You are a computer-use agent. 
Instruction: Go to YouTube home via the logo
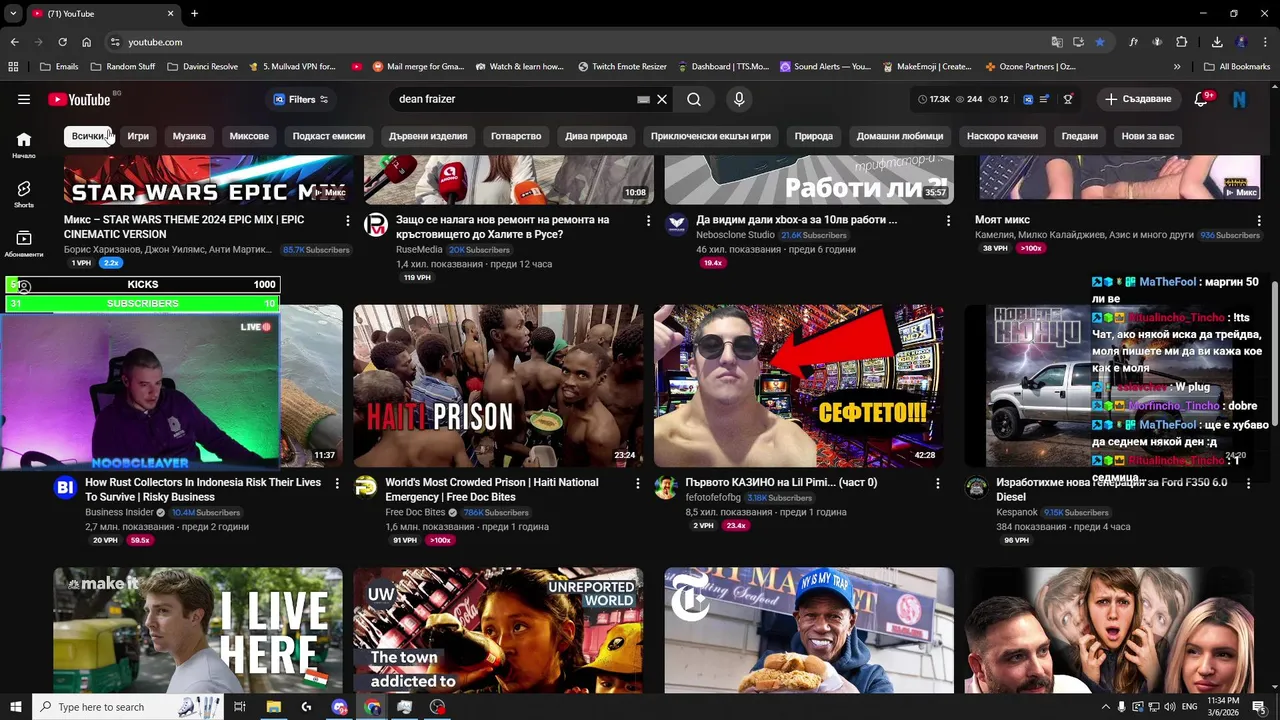coord(79,99)
